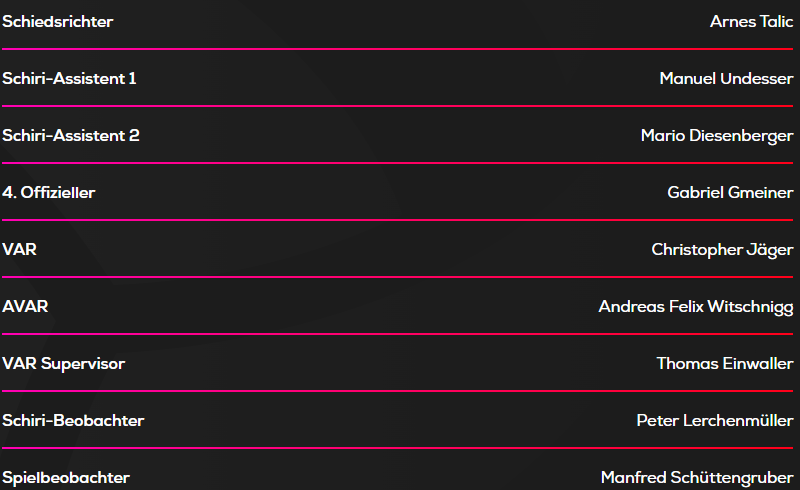Click the Schiri-Assistent 1 label
The height and width of the screenshot is (490, 800).
69,79
